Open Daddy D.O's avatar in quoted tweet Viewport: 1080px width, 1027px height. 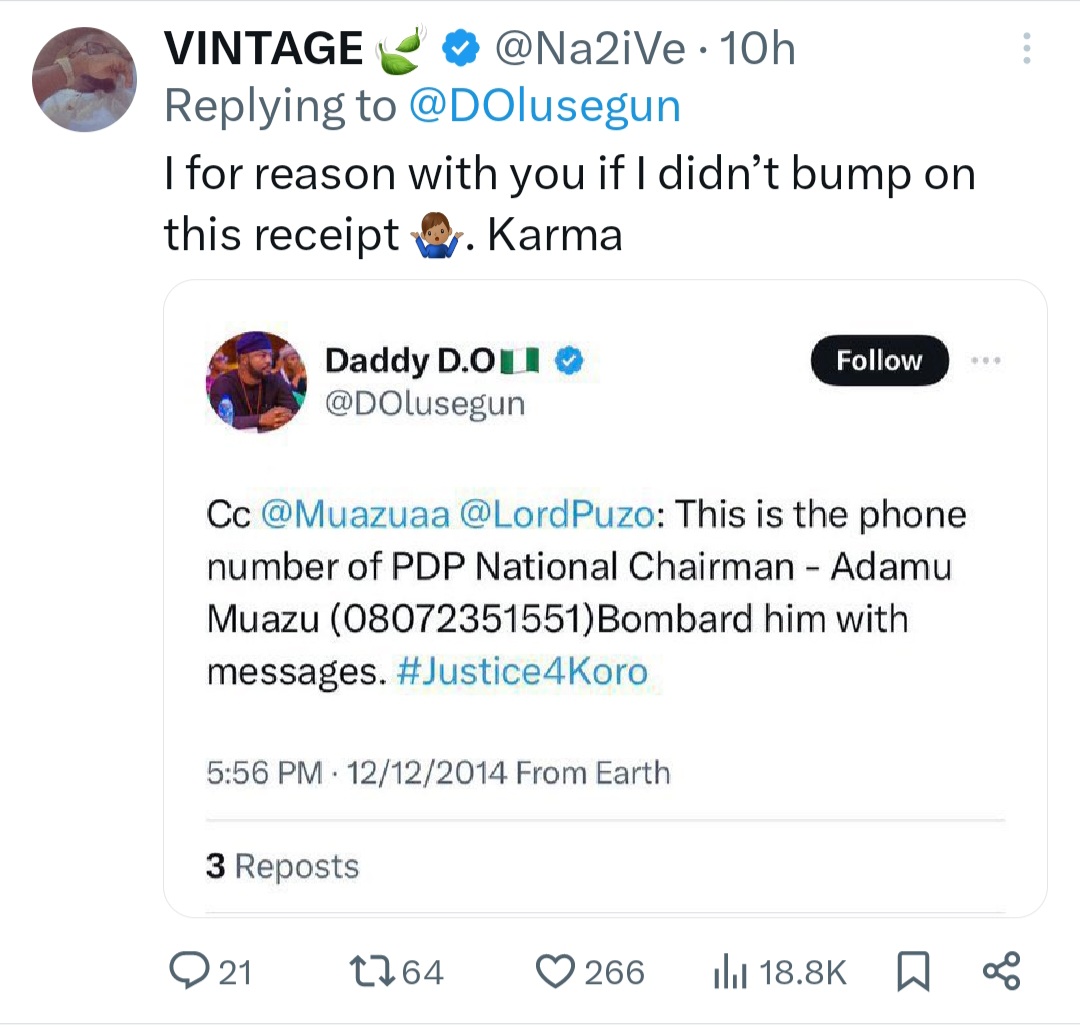[x=257, y=381]
